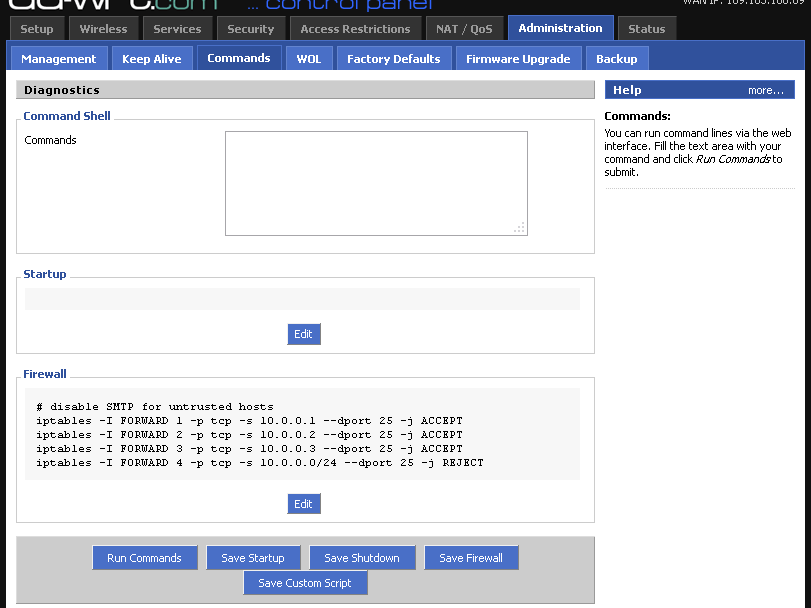Open Access Restrictions tab
Screen dimensions: 811x608
point(355,29)
